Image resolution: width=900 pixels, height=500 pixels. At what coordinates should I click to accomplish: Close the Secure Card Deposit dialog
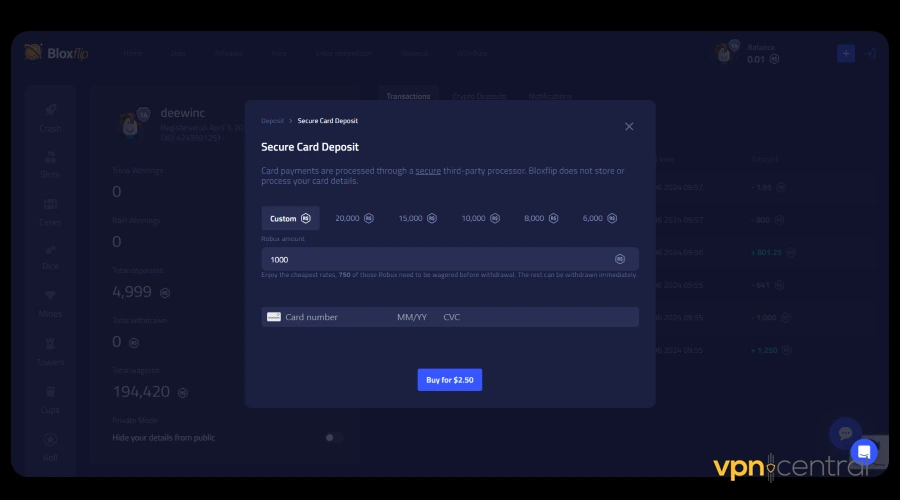coord(629,126)
